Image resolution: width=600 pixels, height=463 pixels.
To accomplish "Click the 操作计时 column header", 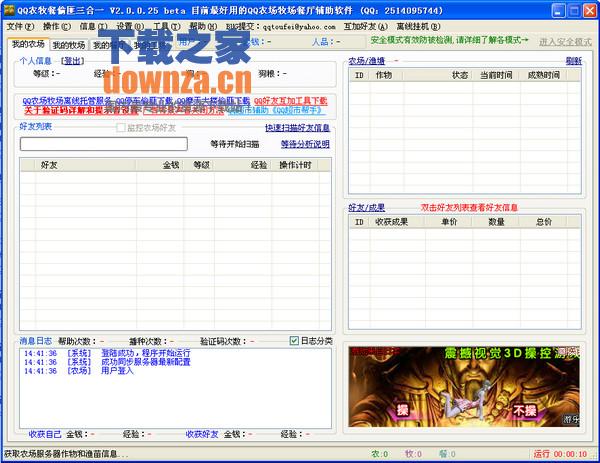I will [x=295, y=165].
